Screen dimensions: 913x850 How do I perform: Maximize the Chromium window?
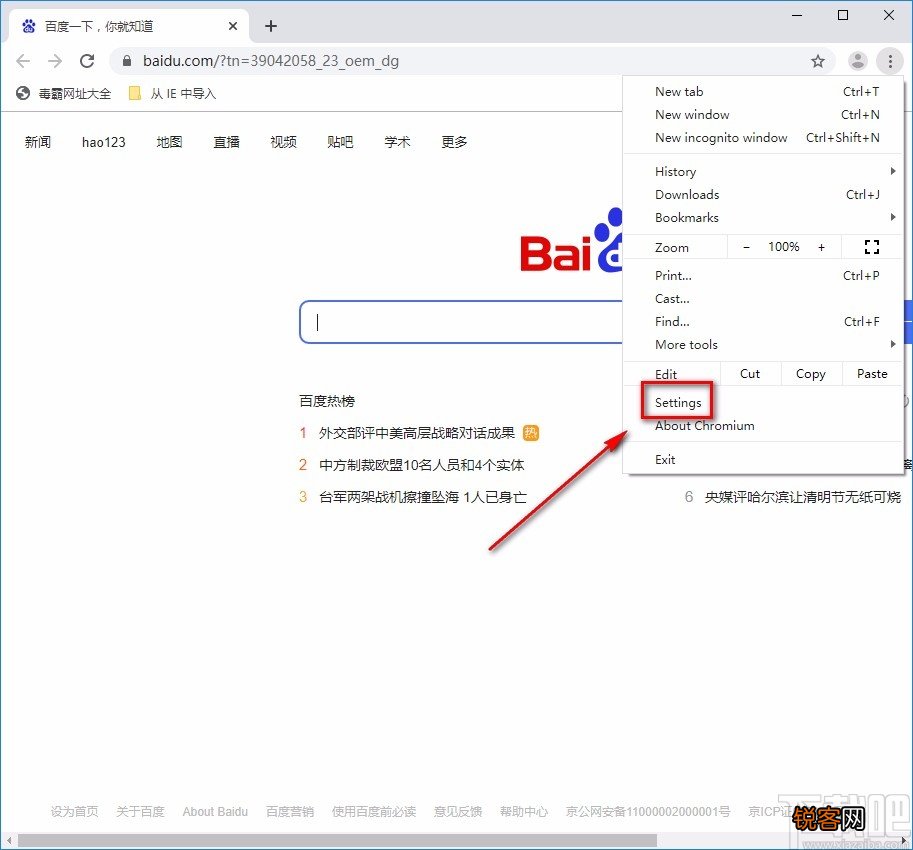click(x=843, y=15)
